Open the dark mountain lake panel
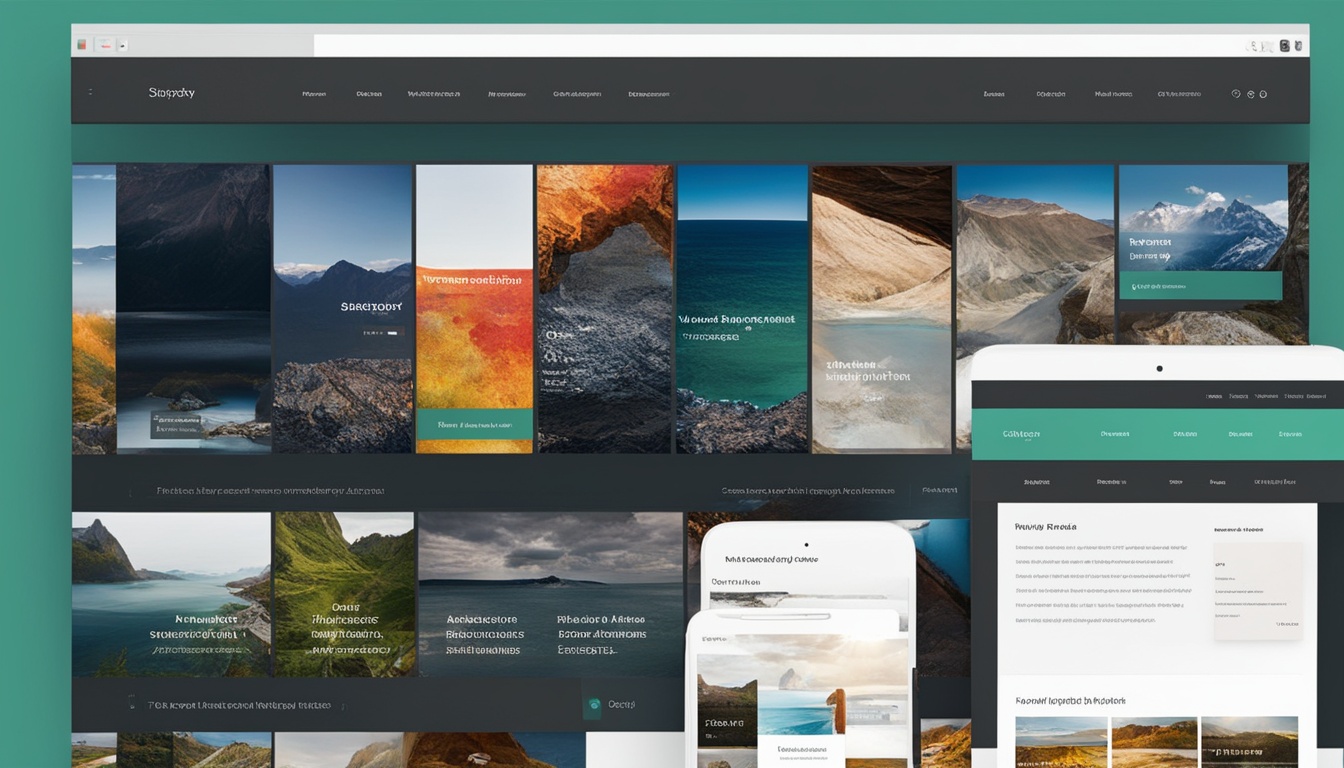1344x768 pixels. [193, 308]
